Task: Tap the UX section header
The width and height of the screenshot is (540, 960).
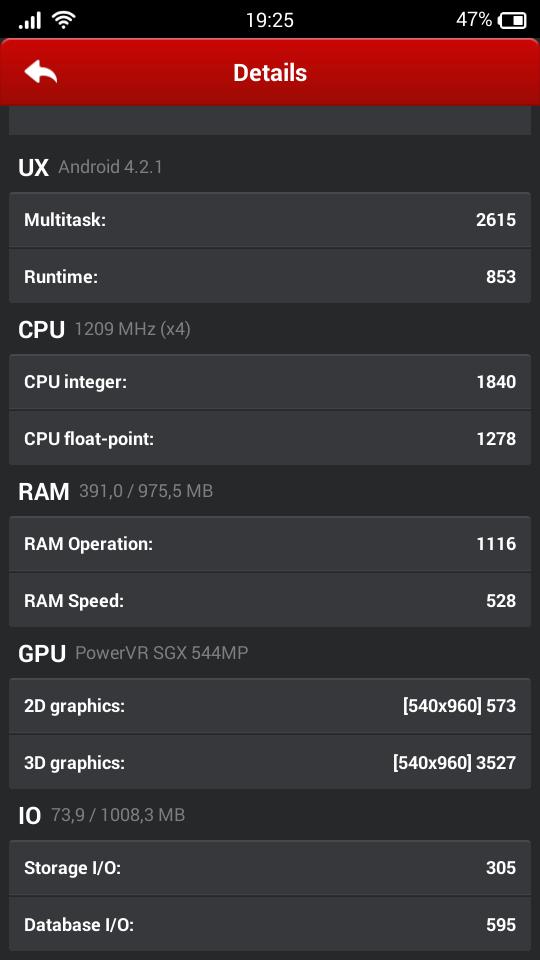Action: tap(91, 167)
